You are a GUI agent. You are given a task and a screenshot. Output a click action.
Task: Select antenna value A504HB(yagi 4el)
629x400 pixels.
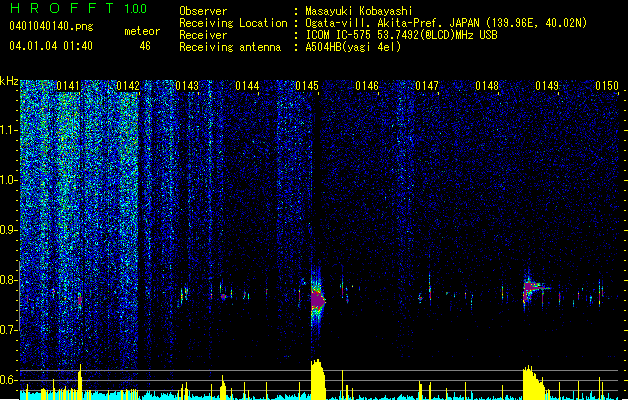[353, 47]
